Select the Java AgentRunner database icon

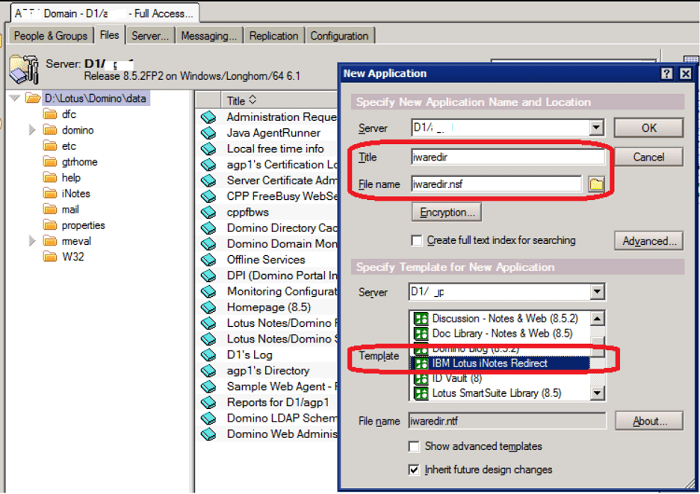[x=208, y=133]
